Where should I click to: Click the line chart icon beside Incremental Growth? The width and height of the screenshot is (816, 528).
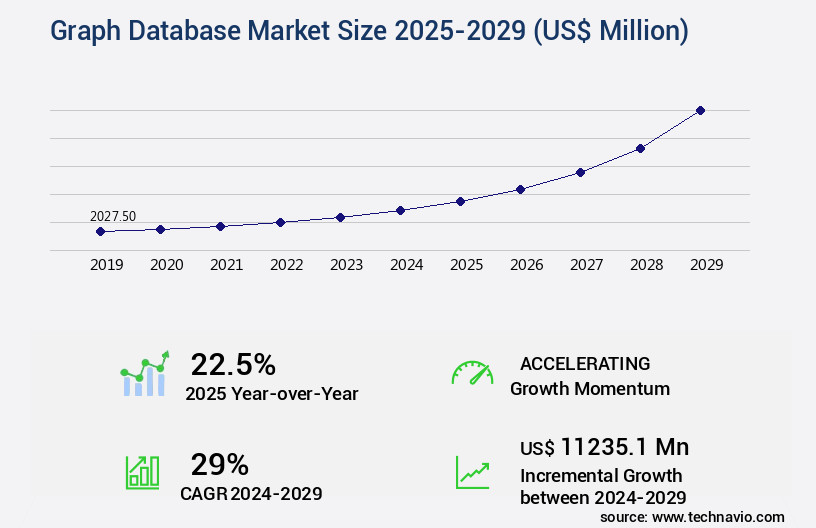click(x=472, y=471)
